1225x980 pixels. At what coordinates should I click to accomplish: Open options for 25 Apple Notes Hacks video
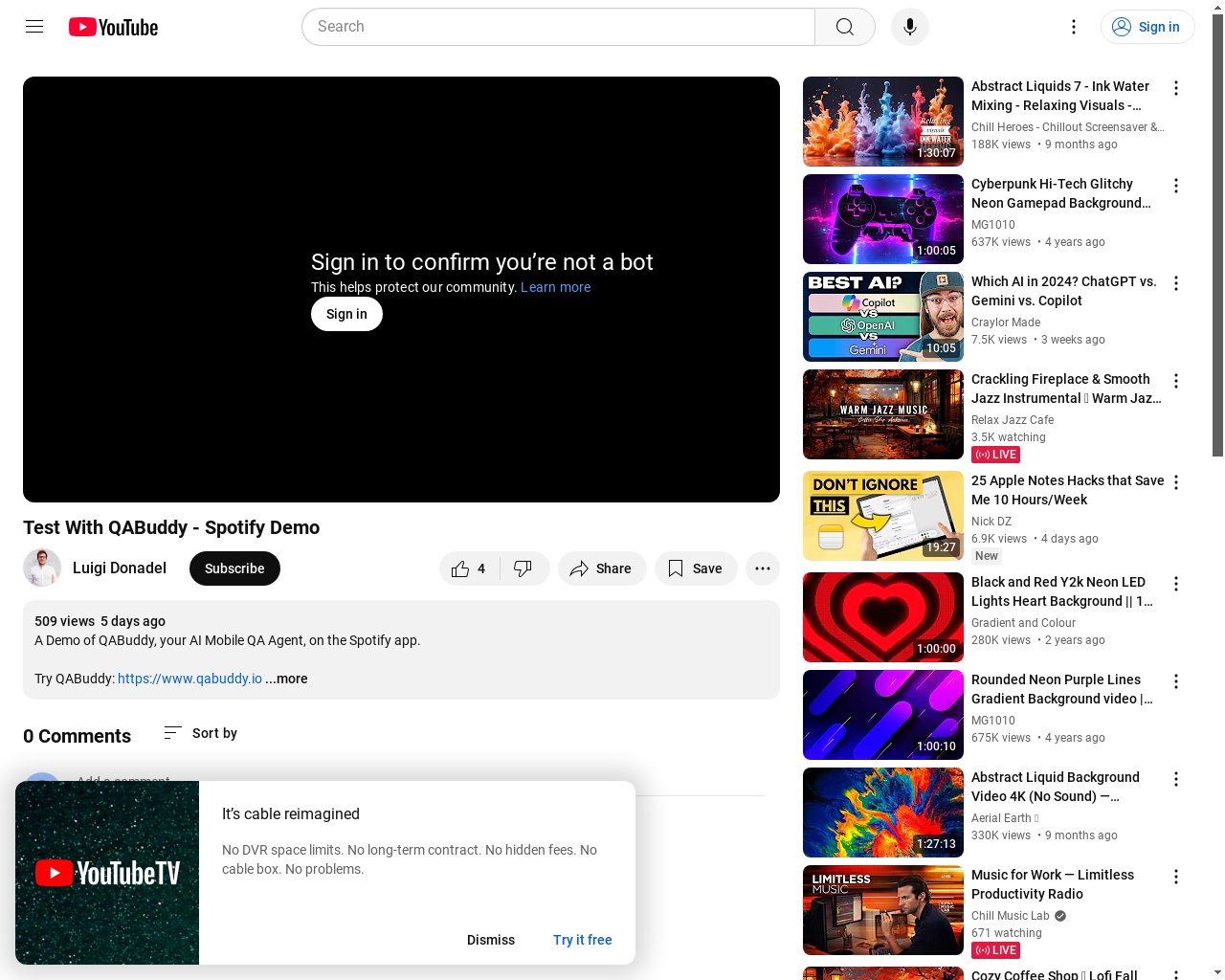(1176, 482)
